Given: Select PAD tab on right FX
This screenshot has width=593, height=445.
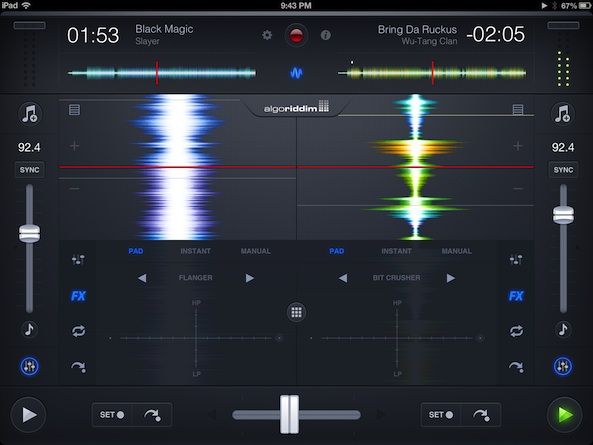Looking at the screenshot, I should pyautogui.click(x=337, y=251).
